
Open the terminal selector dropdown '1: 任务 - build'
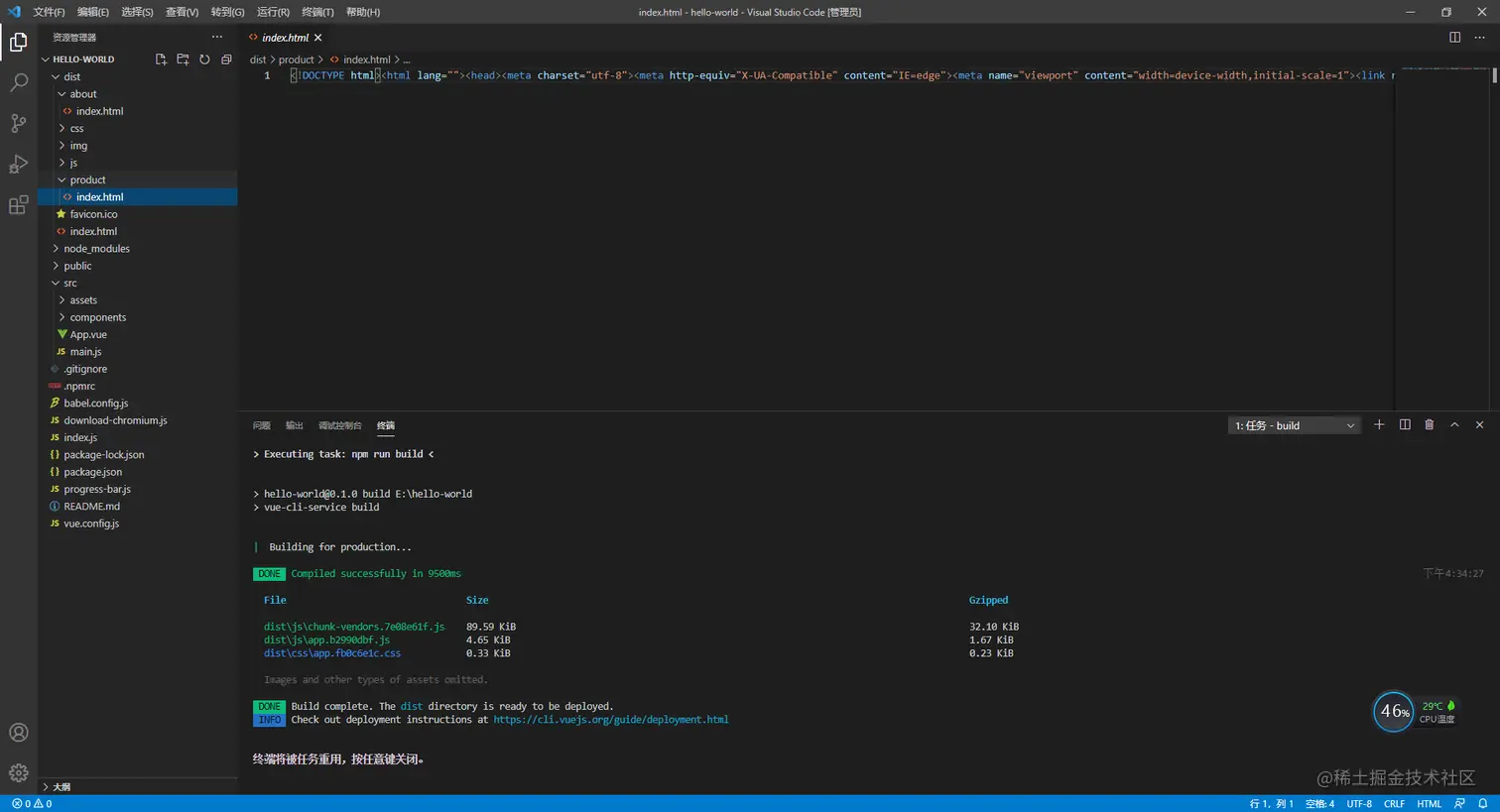click(x=1295, y=425)
